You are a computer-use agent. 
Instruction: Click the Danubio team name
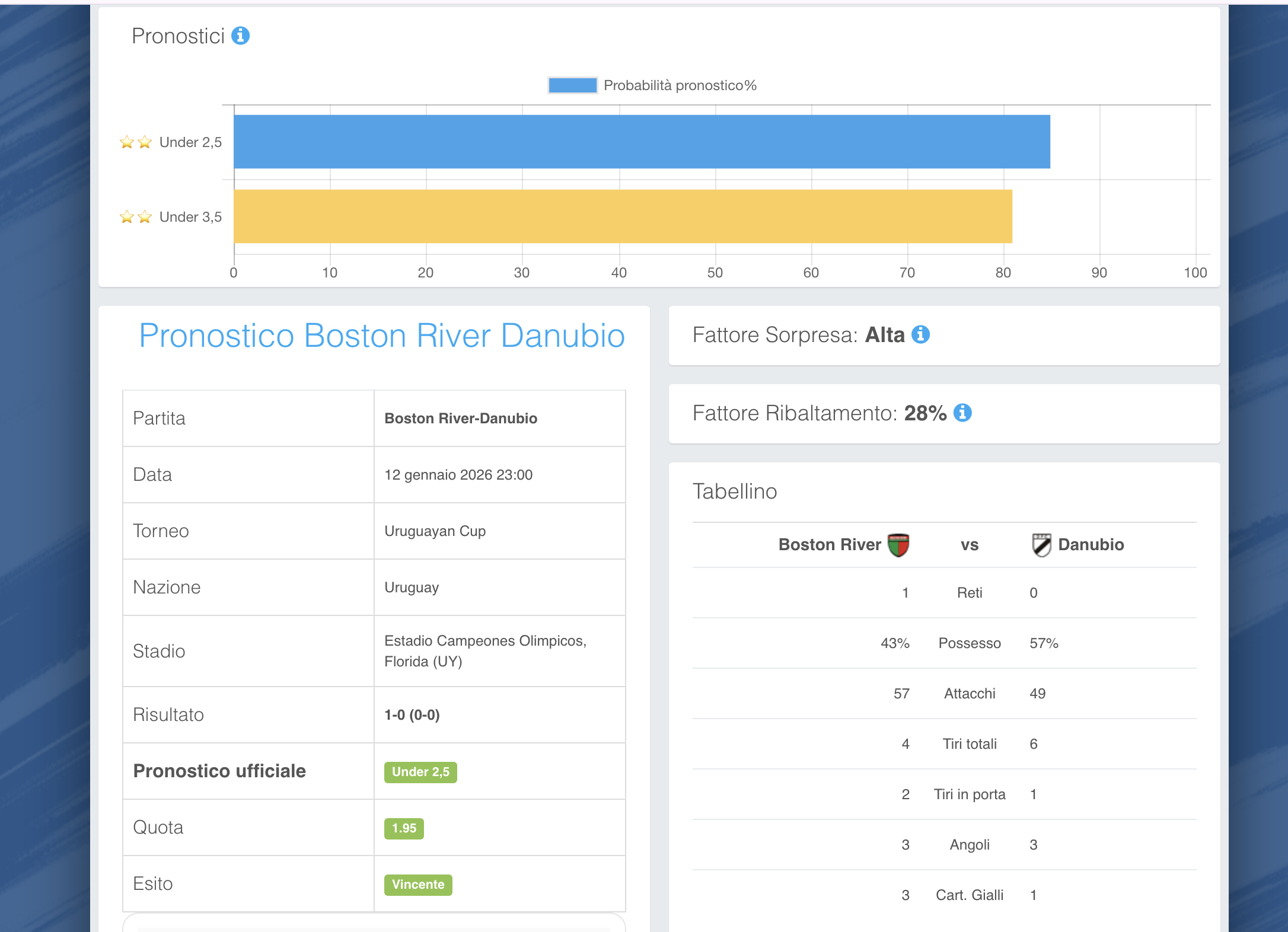(1091, 545)
